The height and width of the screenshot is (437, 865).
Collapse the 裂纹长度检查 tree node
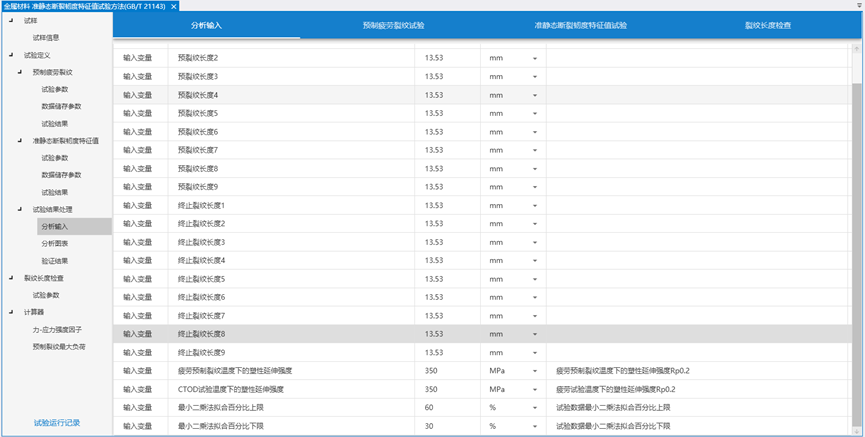click(x=11, y=278)
